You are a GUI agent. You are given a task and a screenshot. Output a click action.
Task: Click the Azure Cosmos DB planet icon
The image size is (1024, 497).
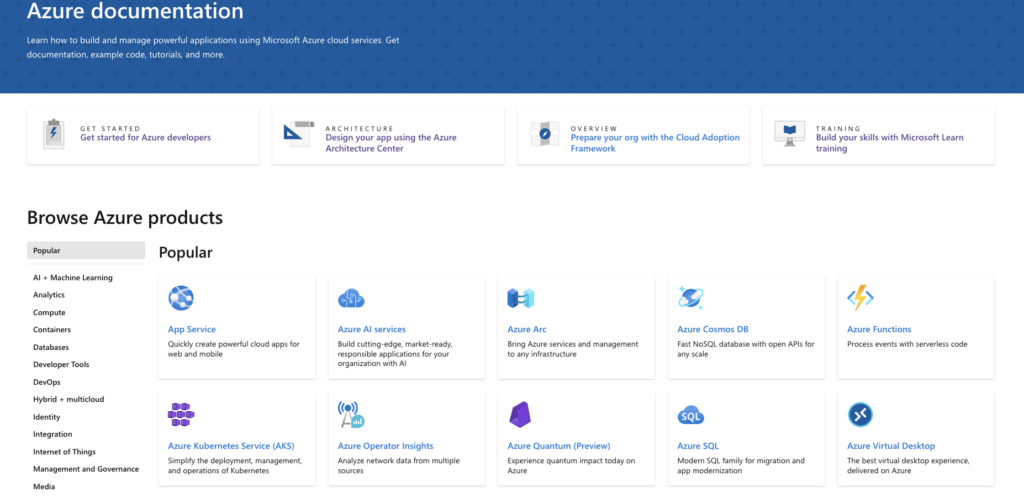(x=690, y=297)
